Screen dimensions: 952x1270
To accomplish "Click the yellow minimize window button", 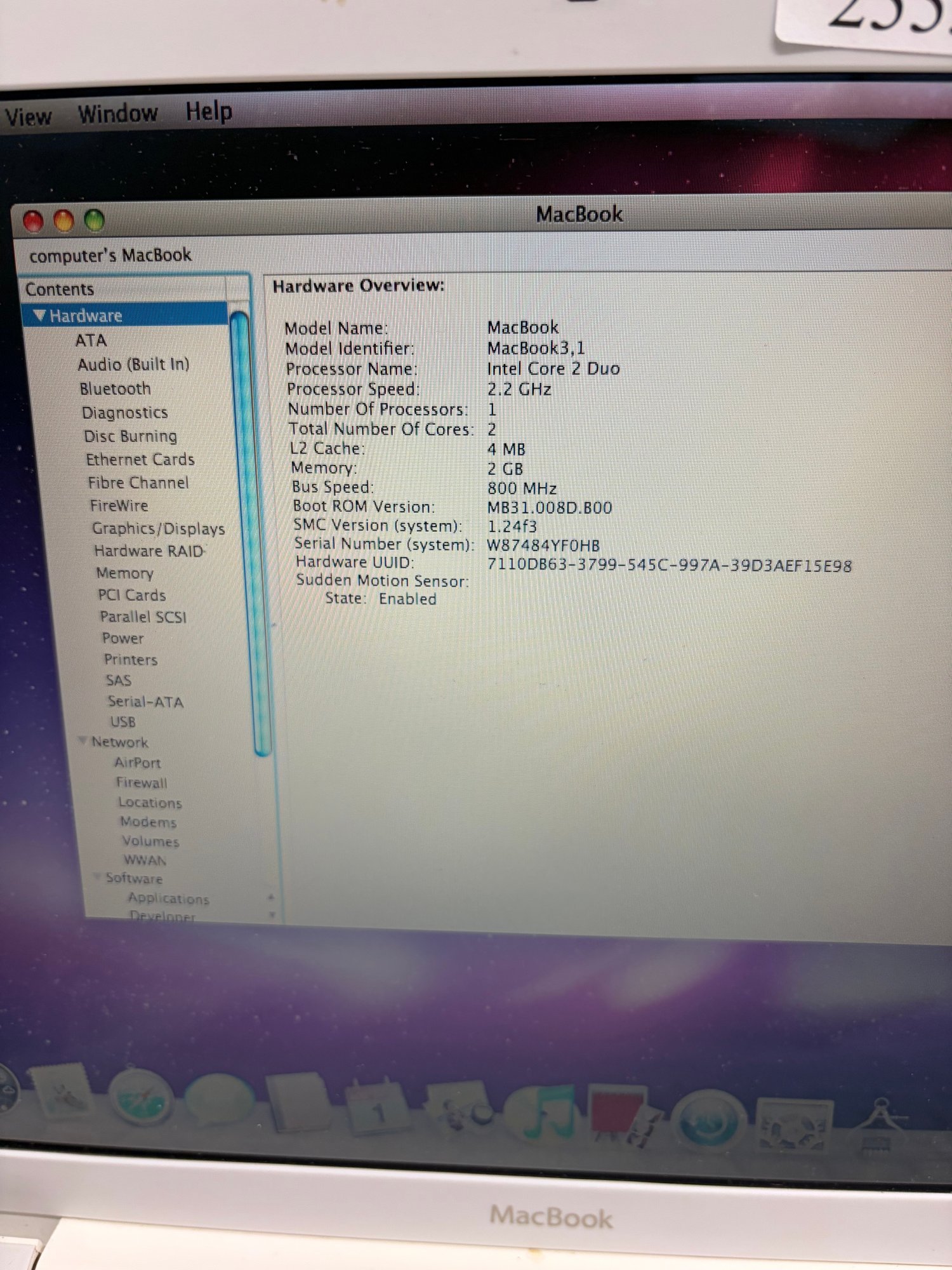I will [63, 221].
